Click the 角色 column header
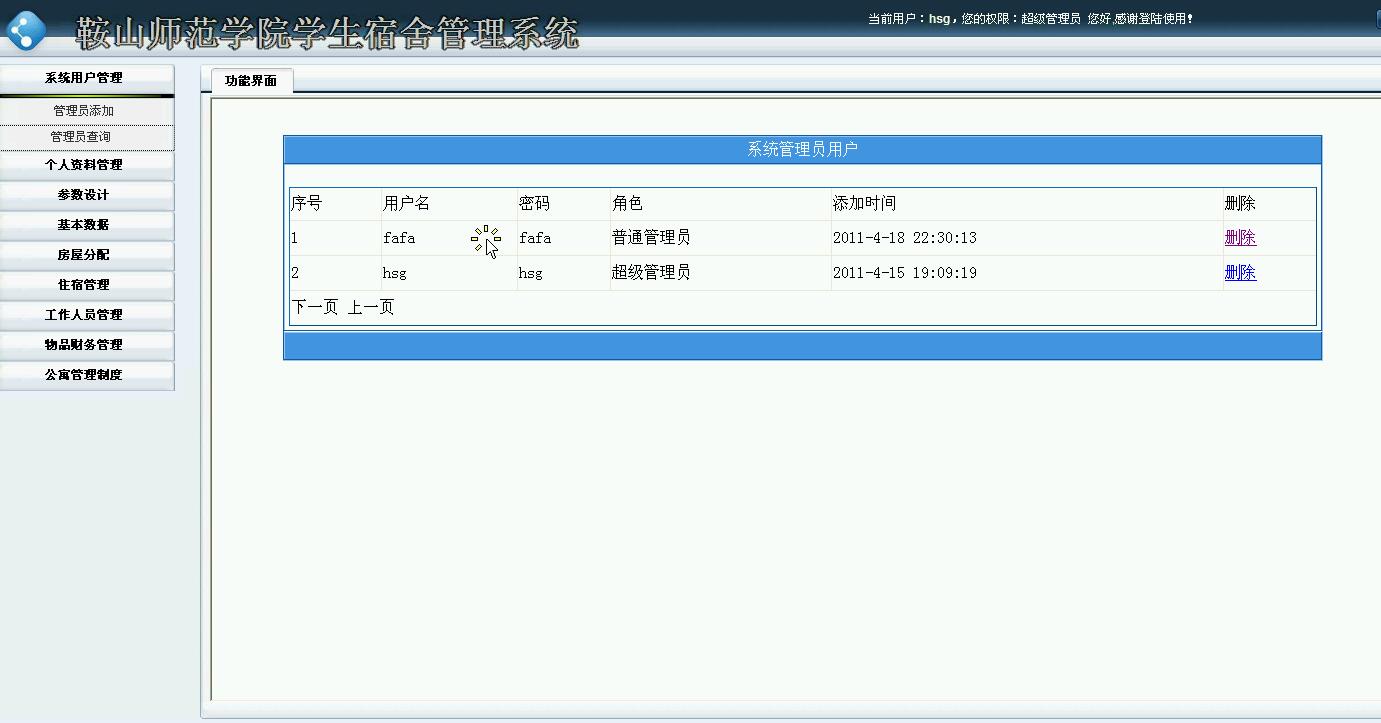Viewport: 1381px width, 723px height. pos(628,204)
